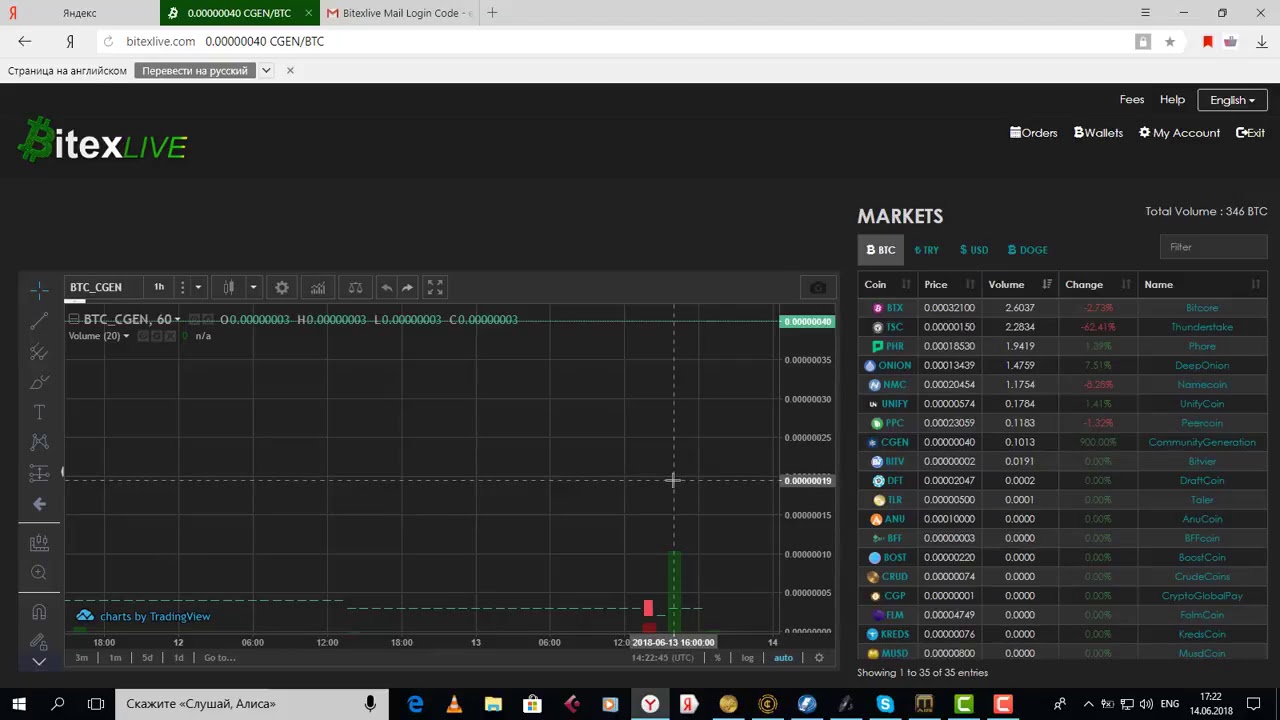This screenshot has width=1280, height=720.
Task: Set chart range to 3m
Action: point(82,657)
